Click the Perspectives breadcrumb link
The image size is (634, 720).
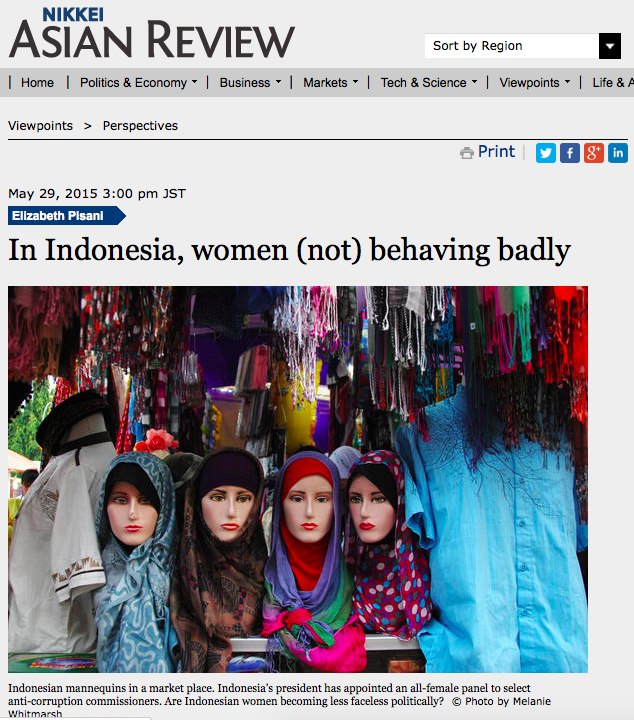tap(140, 126)
